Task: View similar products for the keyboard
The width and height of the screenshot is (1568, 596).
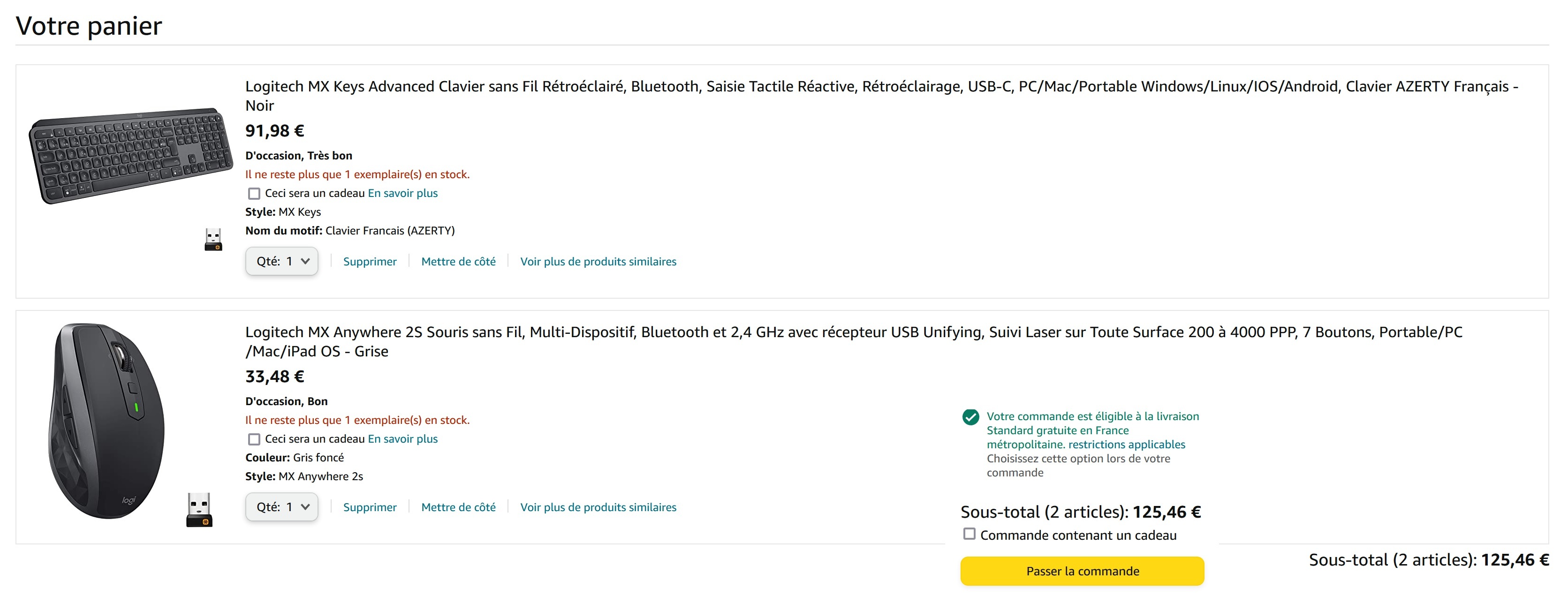Action: tap(598, 262)
